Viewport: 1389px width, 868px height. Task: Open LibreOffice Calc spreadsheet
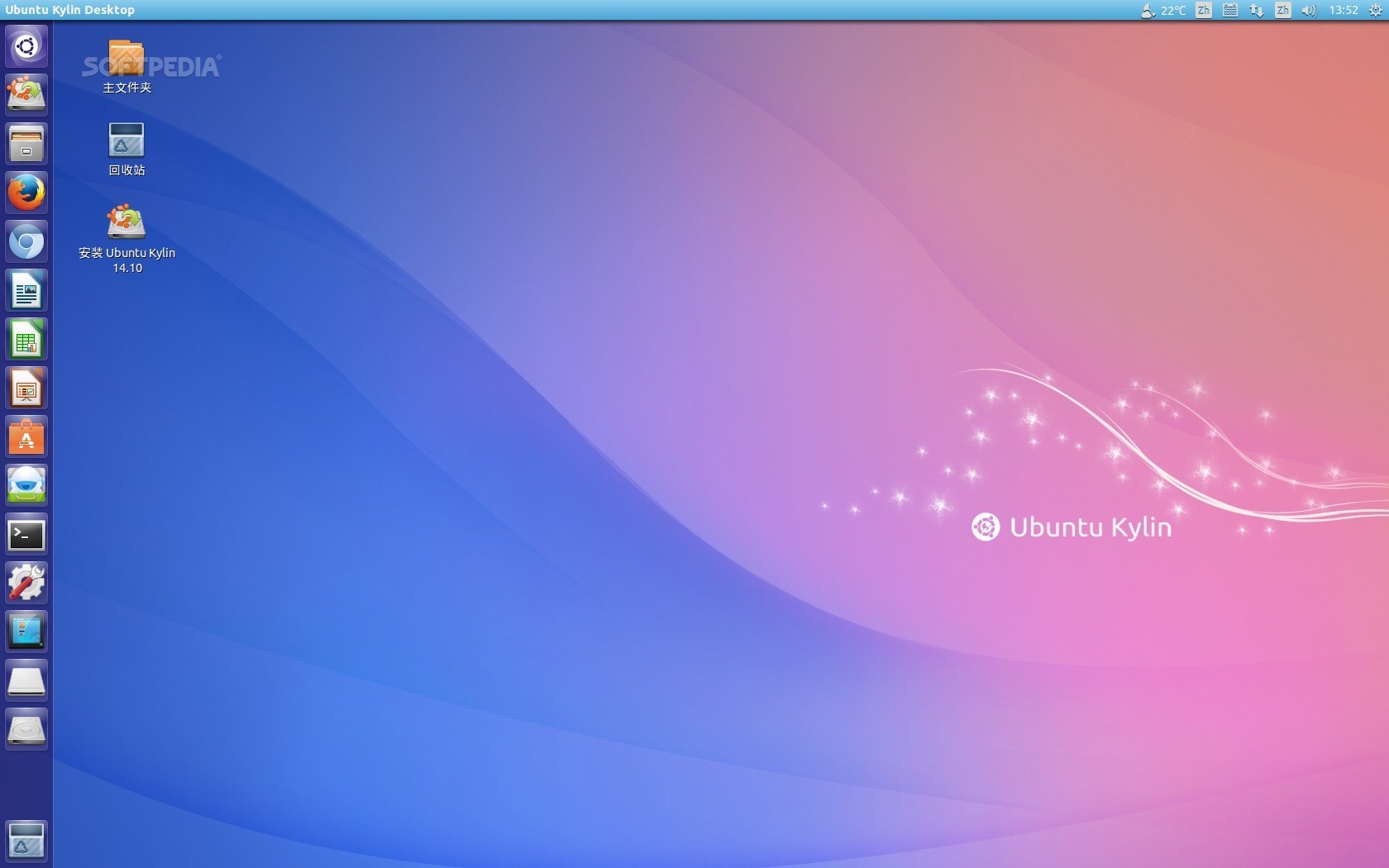click(x=26, y=340)
